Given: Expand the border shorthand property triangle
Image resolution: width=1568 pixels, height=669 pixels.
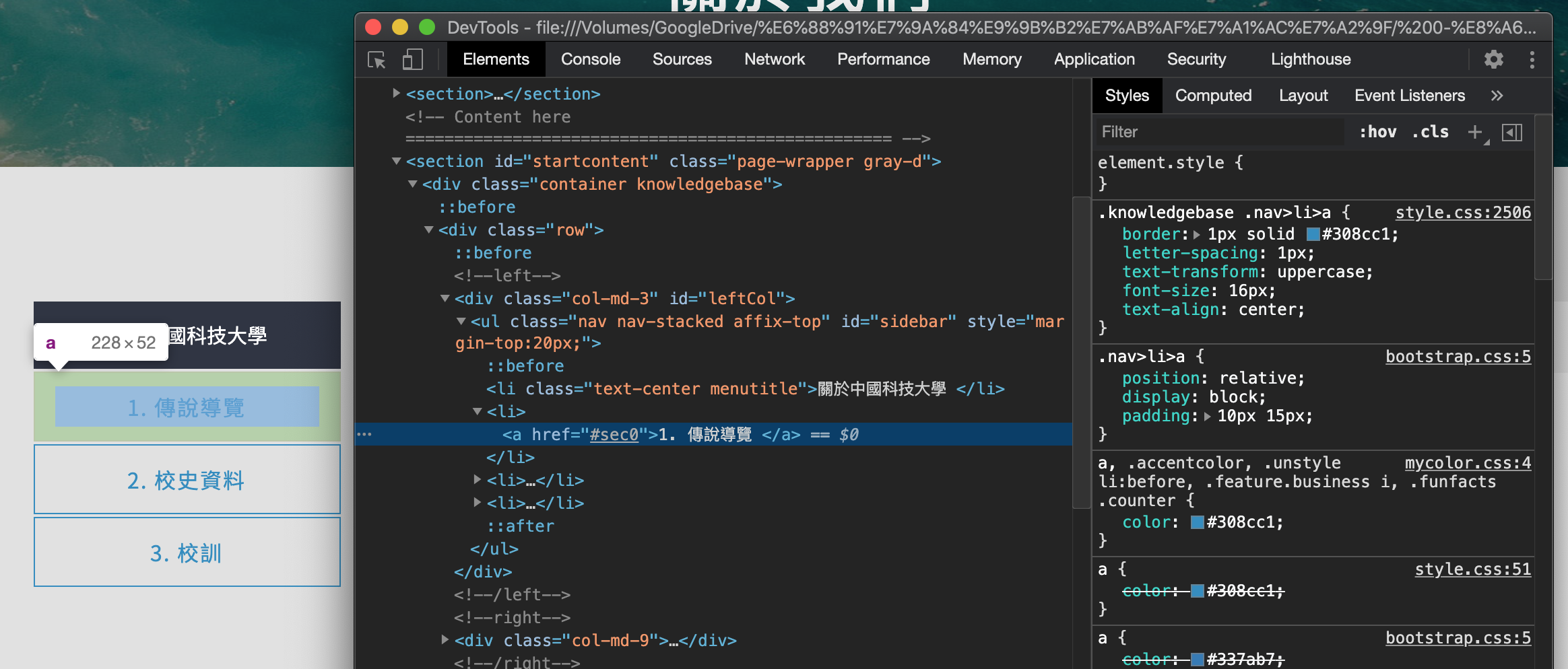Looking at the screenshot, I should click(1197, 235).
